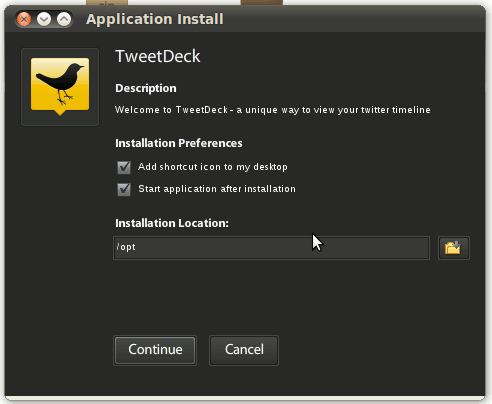Screen dimensions: 492x404
Task: Click the Installation Preferences heading
Action: [x=179, y=143]
